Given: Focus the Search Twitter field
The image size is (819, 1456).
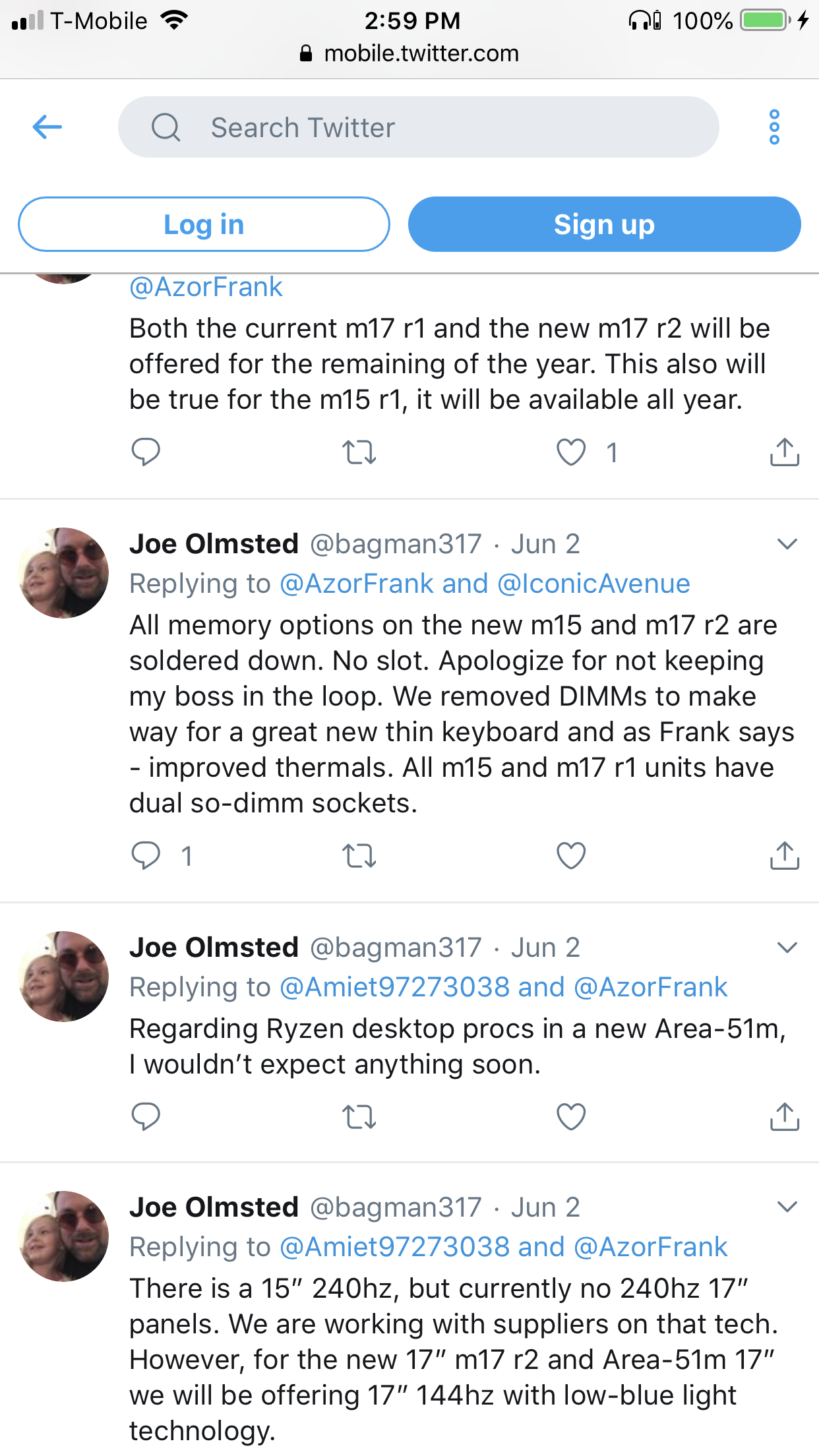Looking at the screenshot, I should [418, 127].
